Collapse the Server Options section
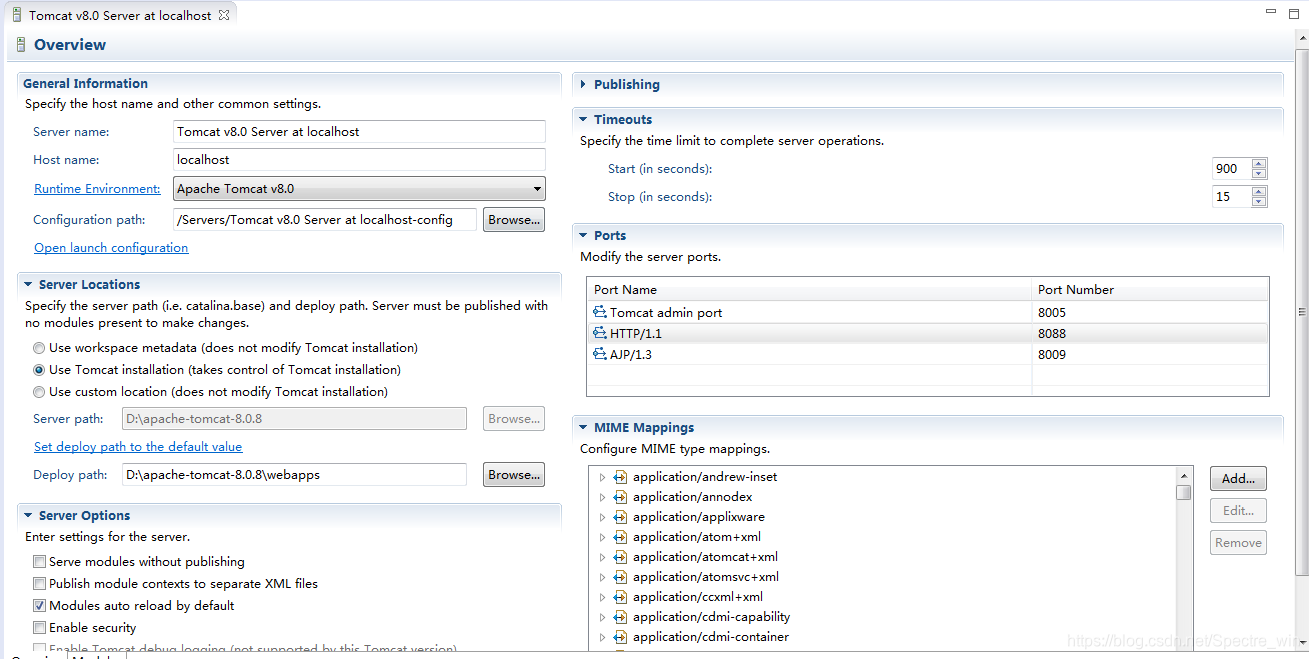 point(28,516)
